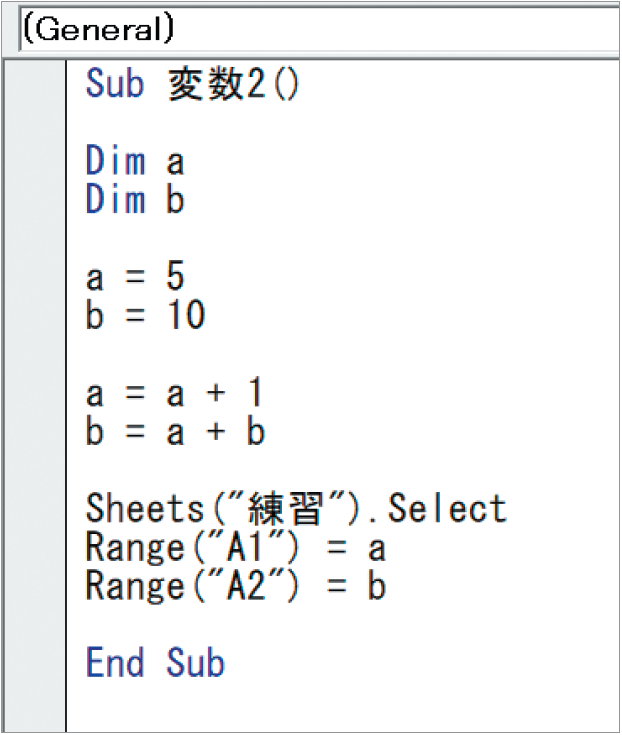Click the Range("A2") = b line
622x735 pixels.
click(235, 586)
